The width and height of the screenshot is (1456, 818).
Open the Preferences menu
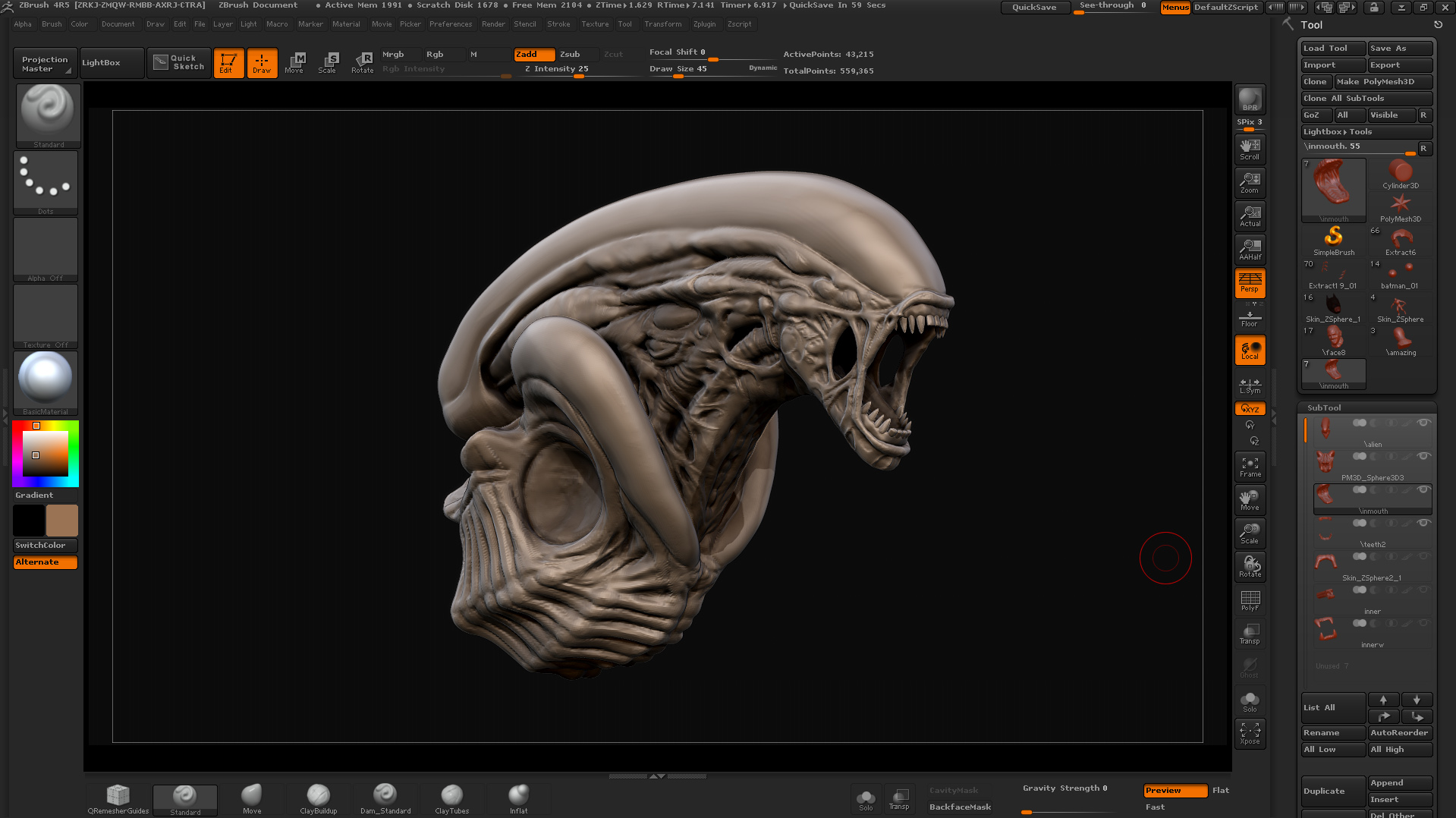pyautogui.click(x=451, y=24)
